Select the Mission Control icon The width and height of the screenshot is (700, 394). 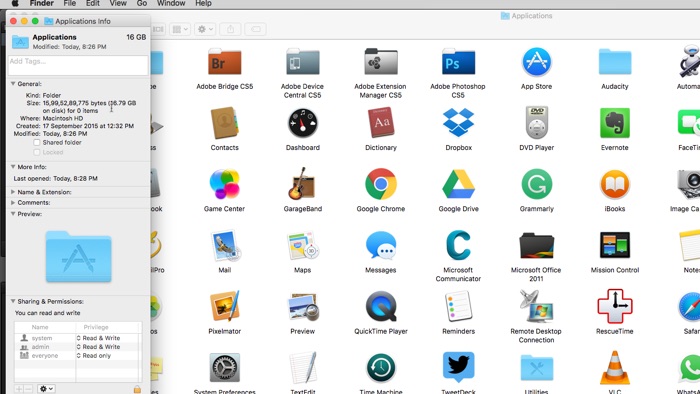tap(615, 245)
